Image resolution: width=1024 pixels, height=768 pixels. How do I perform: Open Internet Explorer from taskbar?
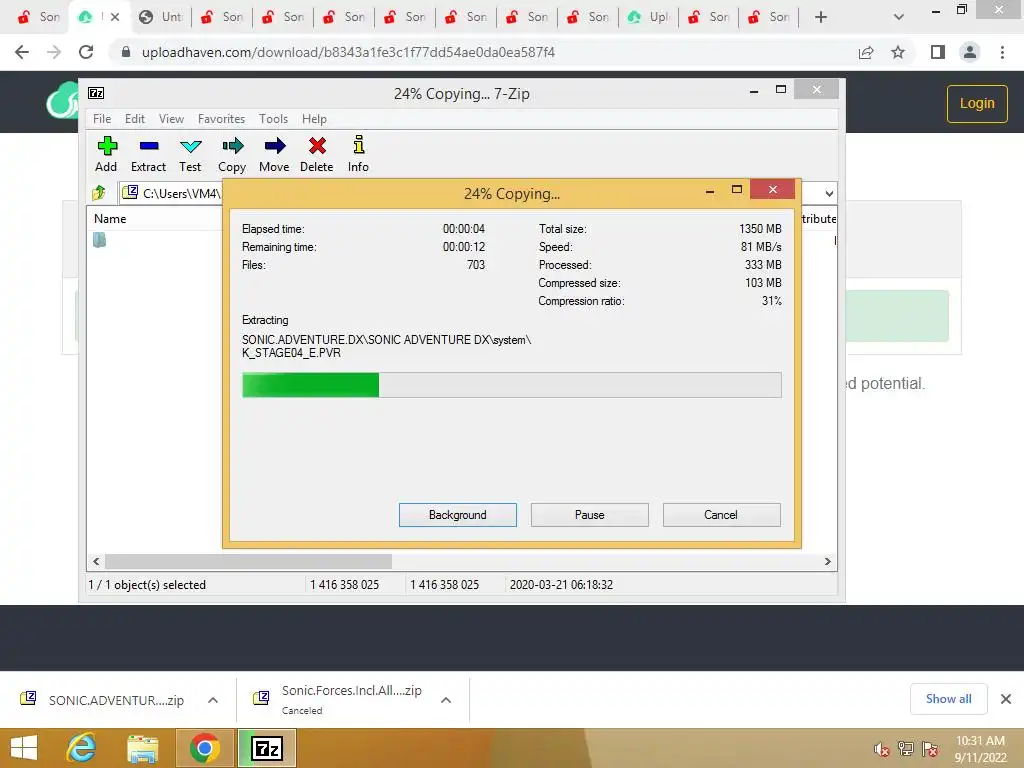(82, 748)
